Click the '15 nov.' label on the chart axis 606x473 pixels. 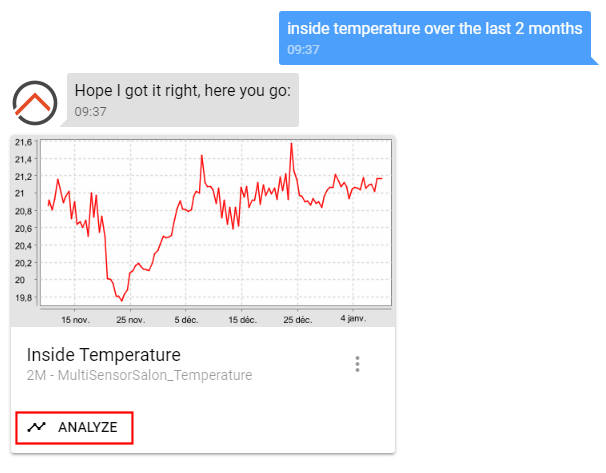point(76,320)
